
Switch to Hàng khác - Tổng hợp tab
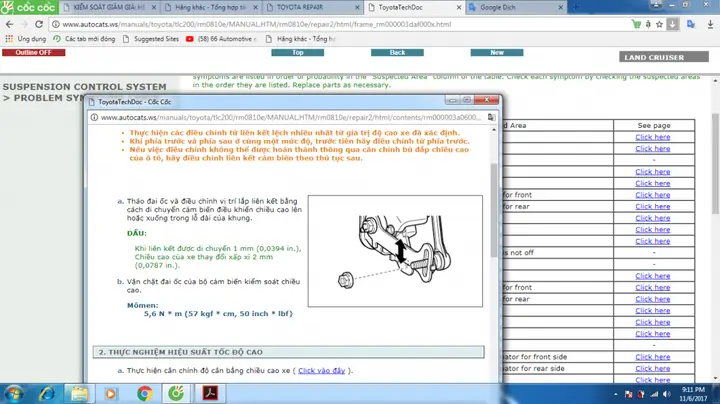[210, 7]
